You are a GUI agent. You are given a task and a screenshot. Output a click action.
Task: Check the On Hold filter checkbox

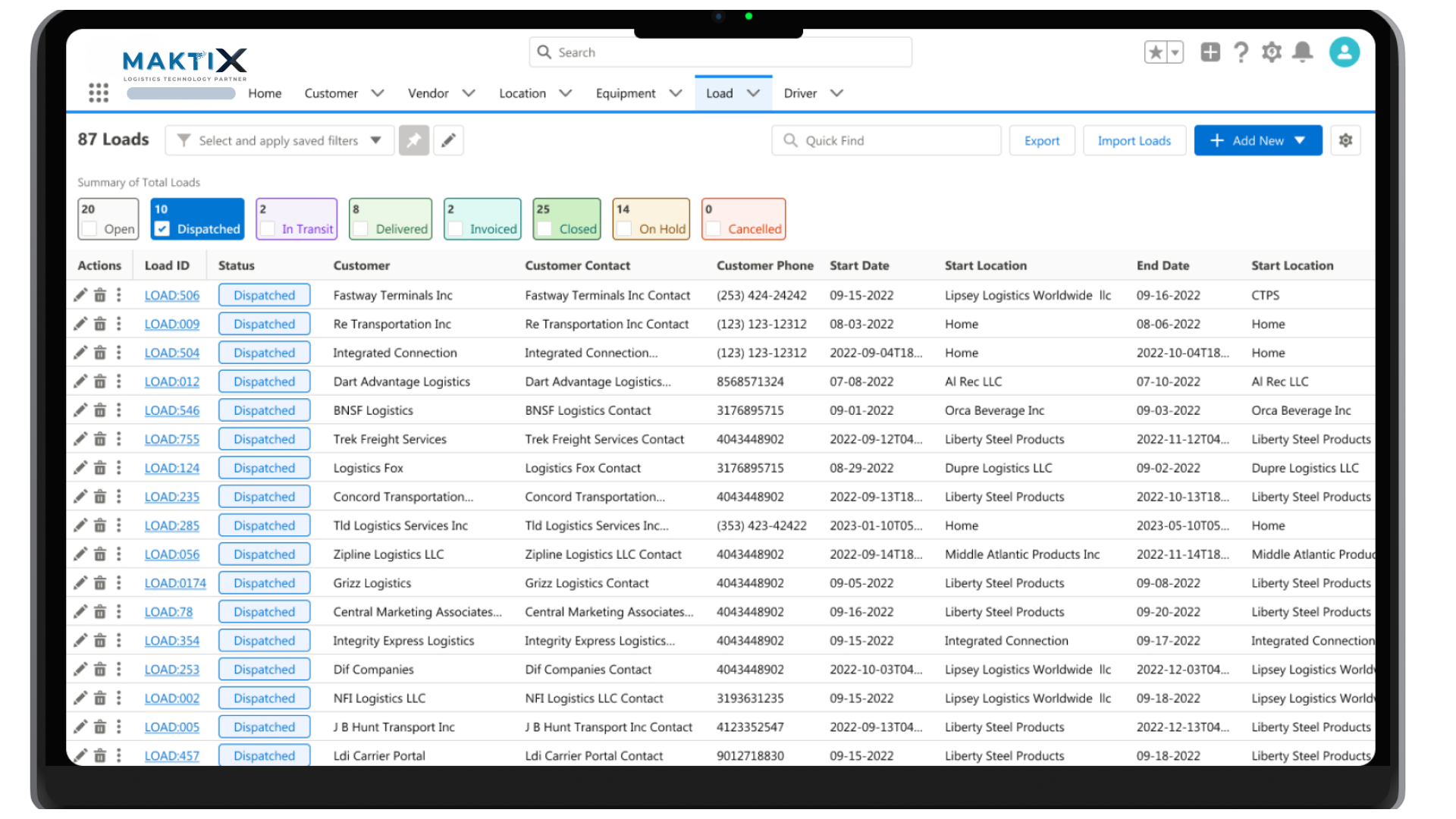[x=625, y=229]
